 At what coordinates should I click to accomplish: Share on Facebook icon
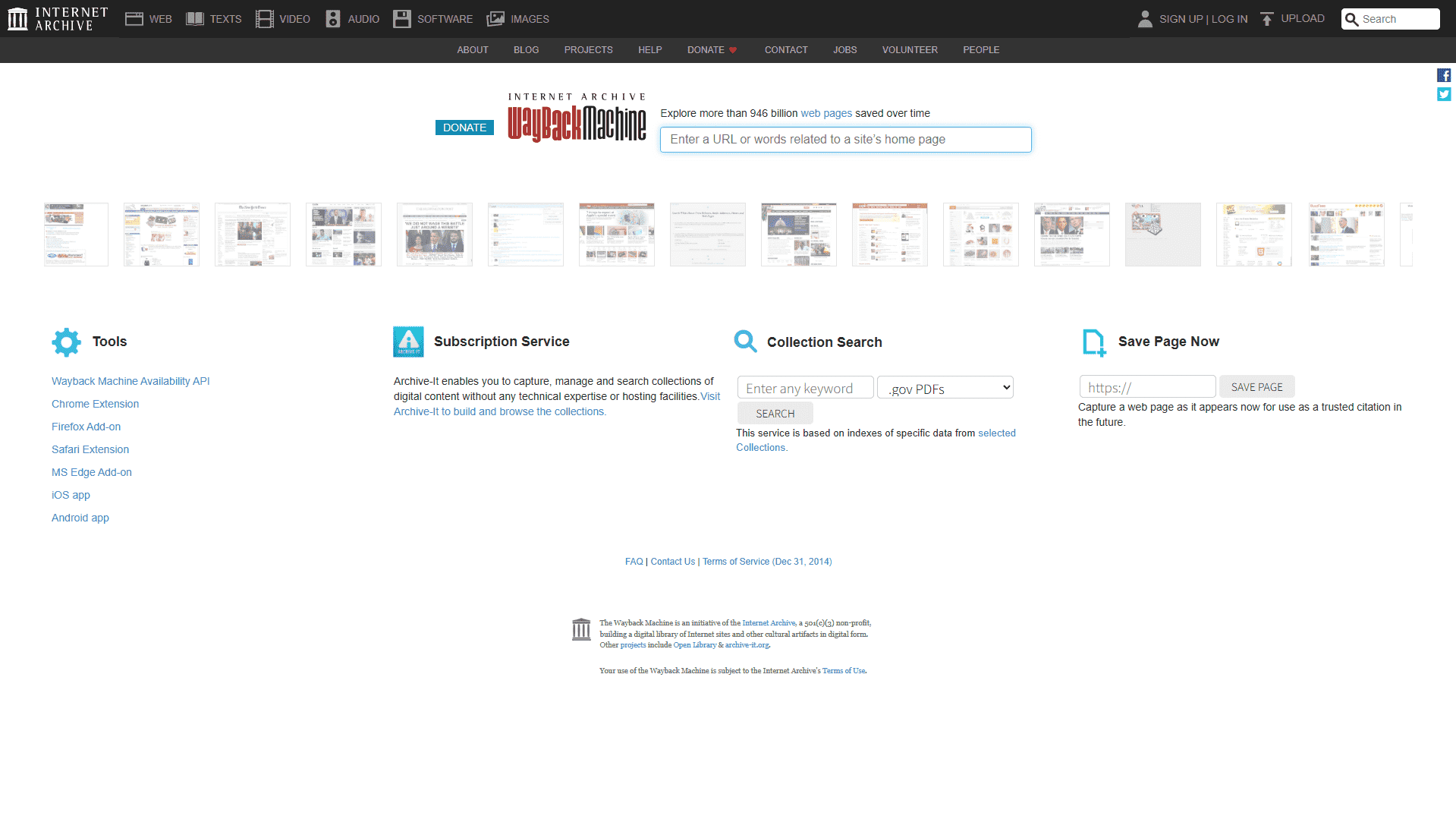click(x=1444, y=75)
